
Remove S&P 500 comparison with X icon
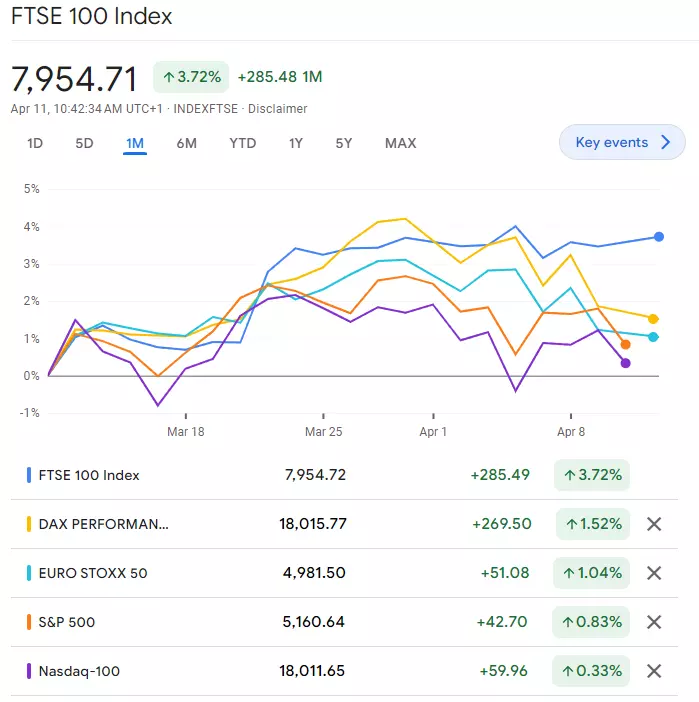click(654, 622)
